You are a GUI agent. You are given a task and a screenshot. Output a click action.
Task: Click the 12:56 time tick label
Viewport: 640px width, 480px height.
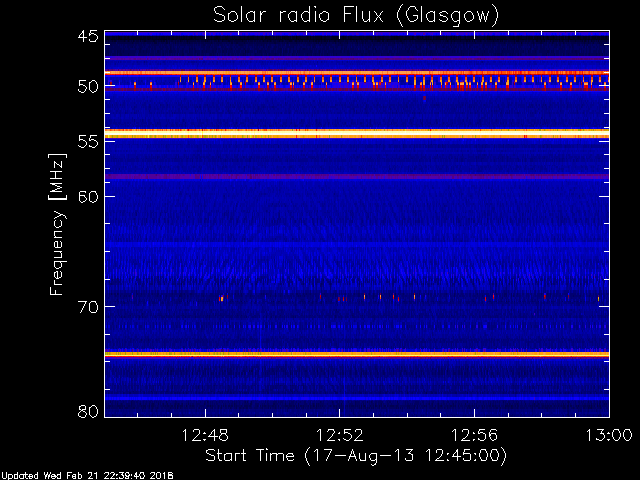474,435
